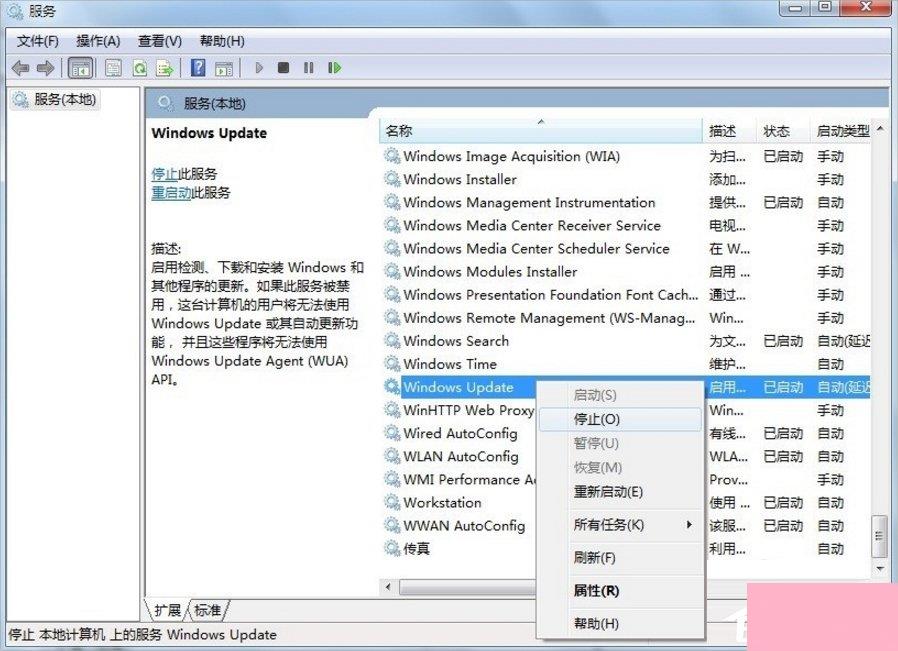Click gear icon beside Workstation

point(392,502)
